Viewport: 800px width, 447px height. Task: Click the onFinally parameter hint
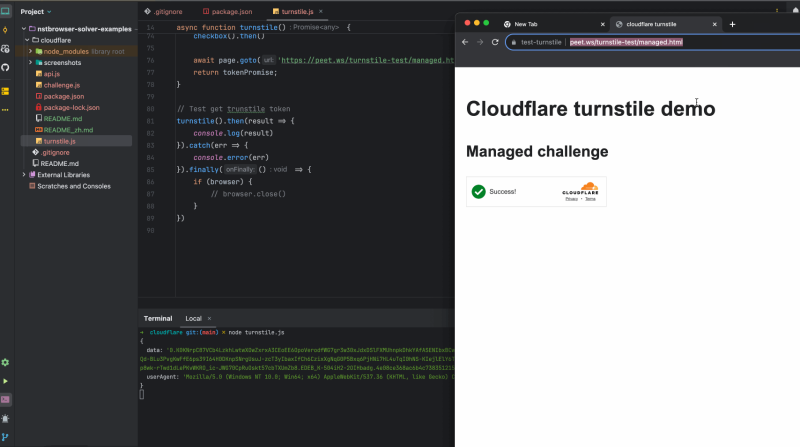tap(240, 169)
